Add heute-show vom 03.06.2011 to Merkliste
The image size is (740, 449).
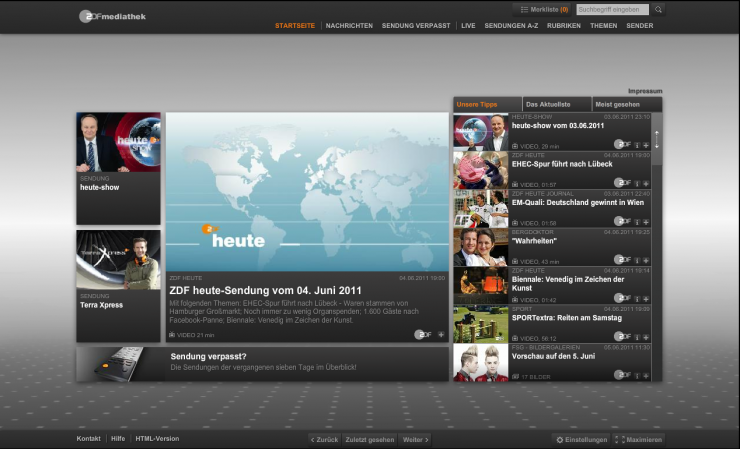click(646, 145)
